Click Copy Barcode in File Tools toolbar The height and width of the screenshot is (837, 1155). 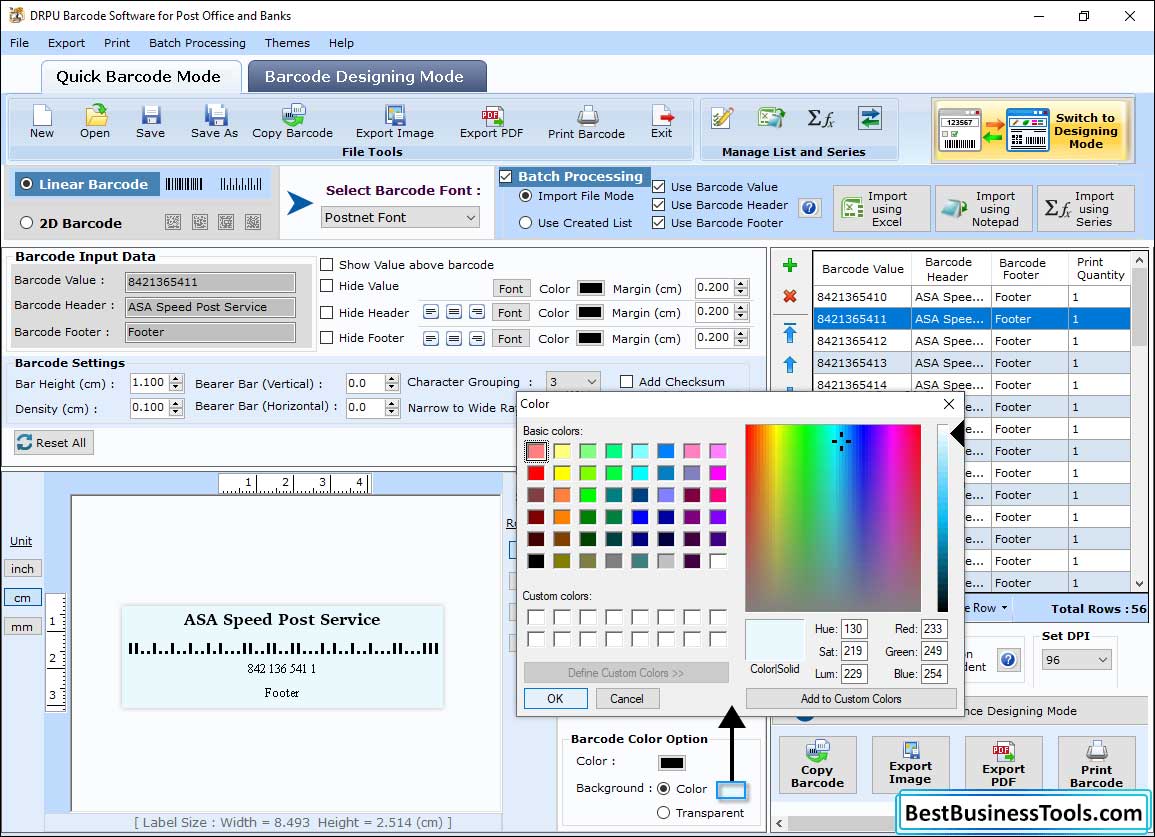[x=292, y=122]
